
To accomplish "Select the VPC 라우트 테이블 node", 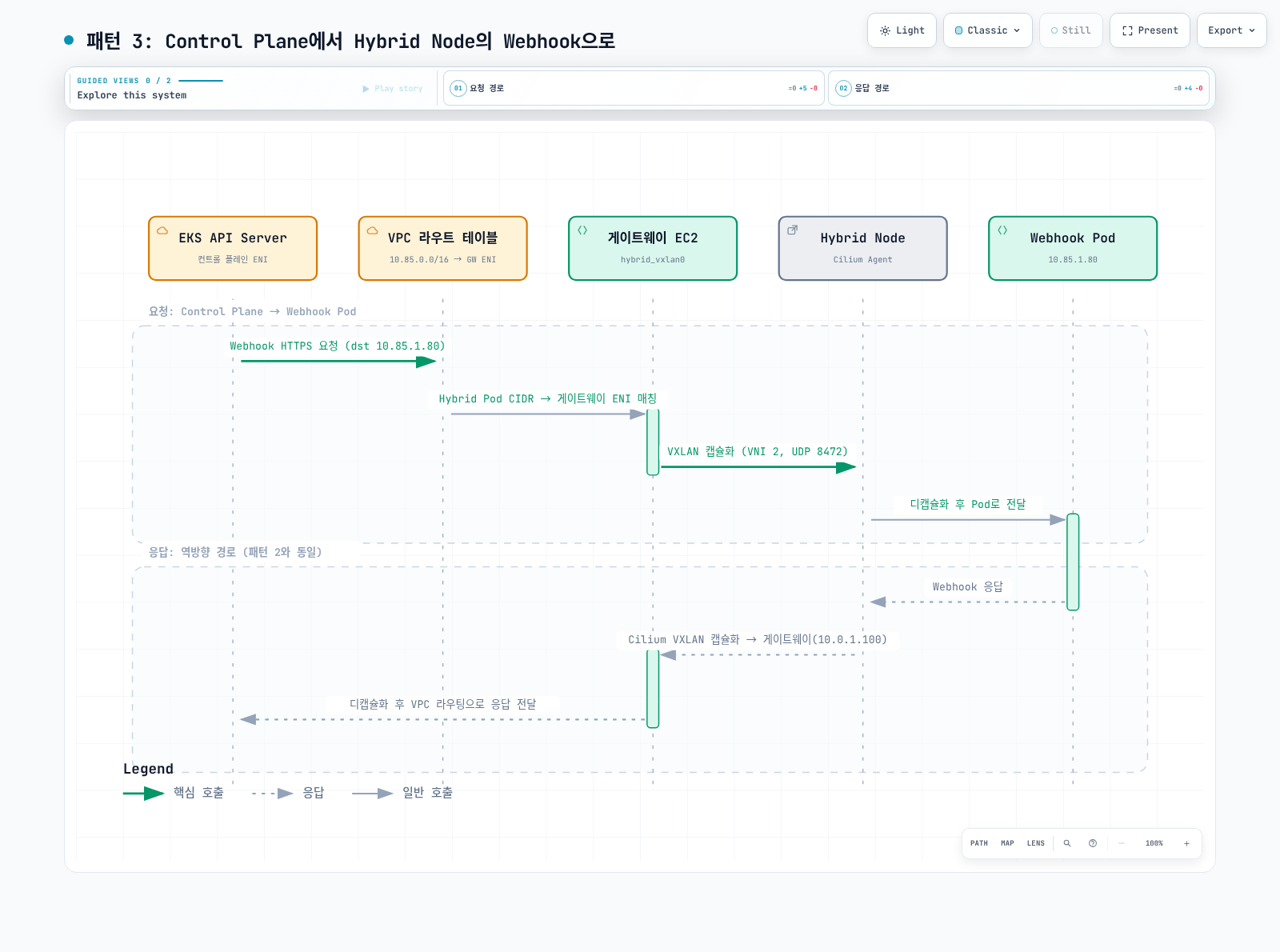I will click(x=443, y=248).
